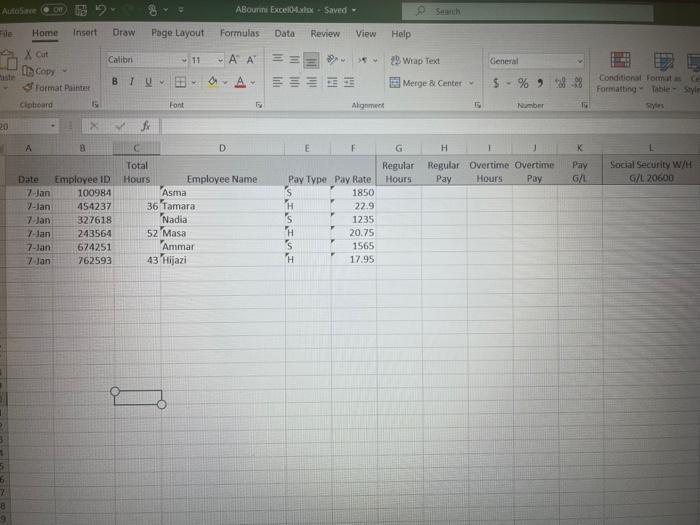Click the Orientation icon
This screenshot has height=525, width=700.
pyautogui.click(x=332, y=59)
